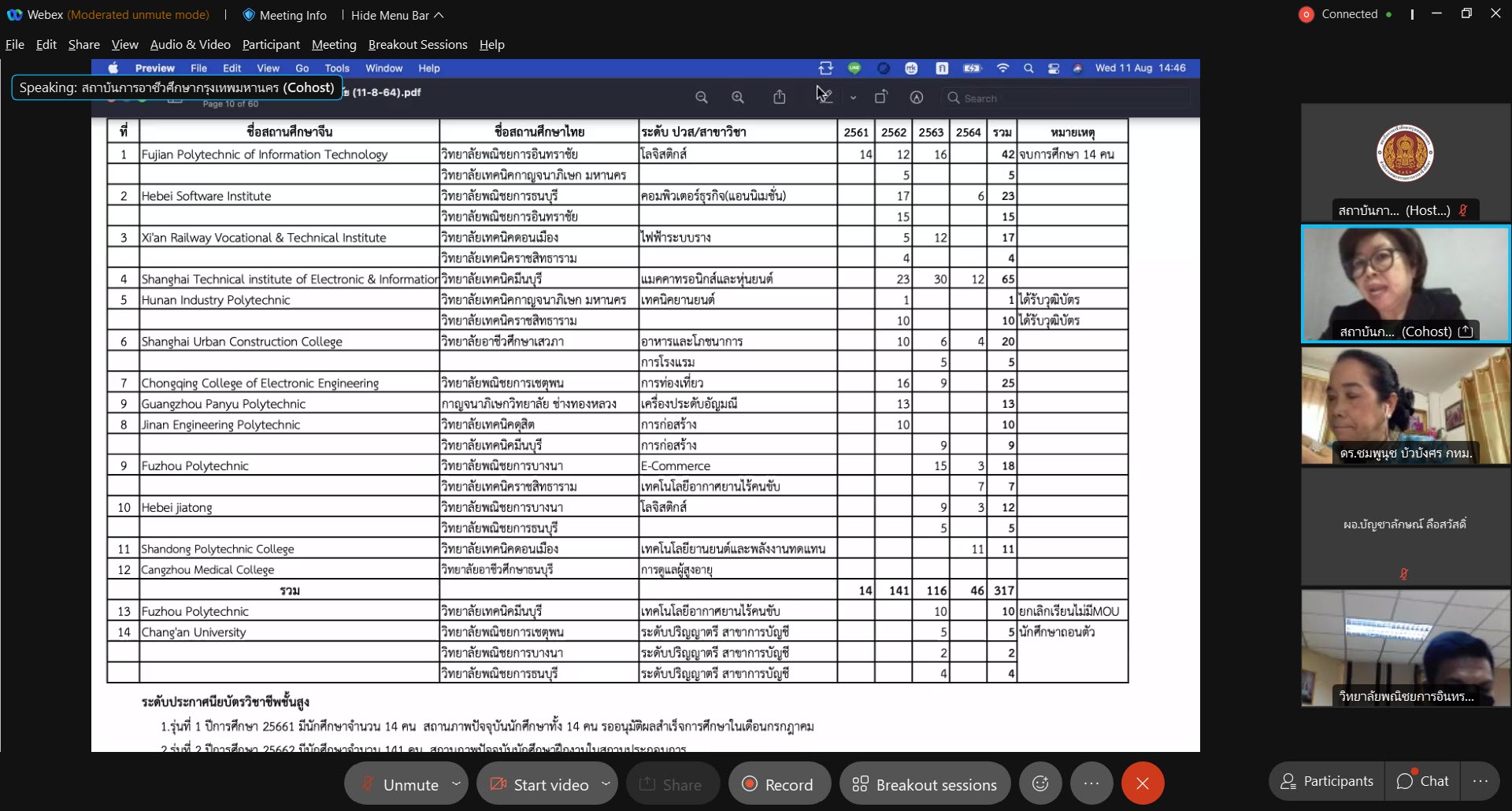The height and width of the screenshot is (811, 1512).
Task: Open the Preview Tools menu
Action: (x=337, y=69)
